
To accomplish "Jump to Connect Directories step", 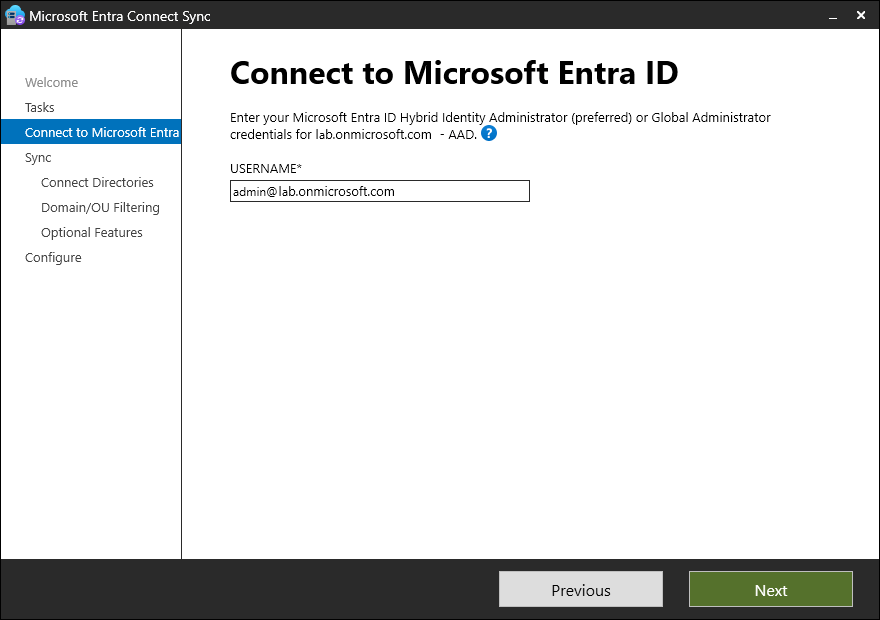I will coord(97,183).
